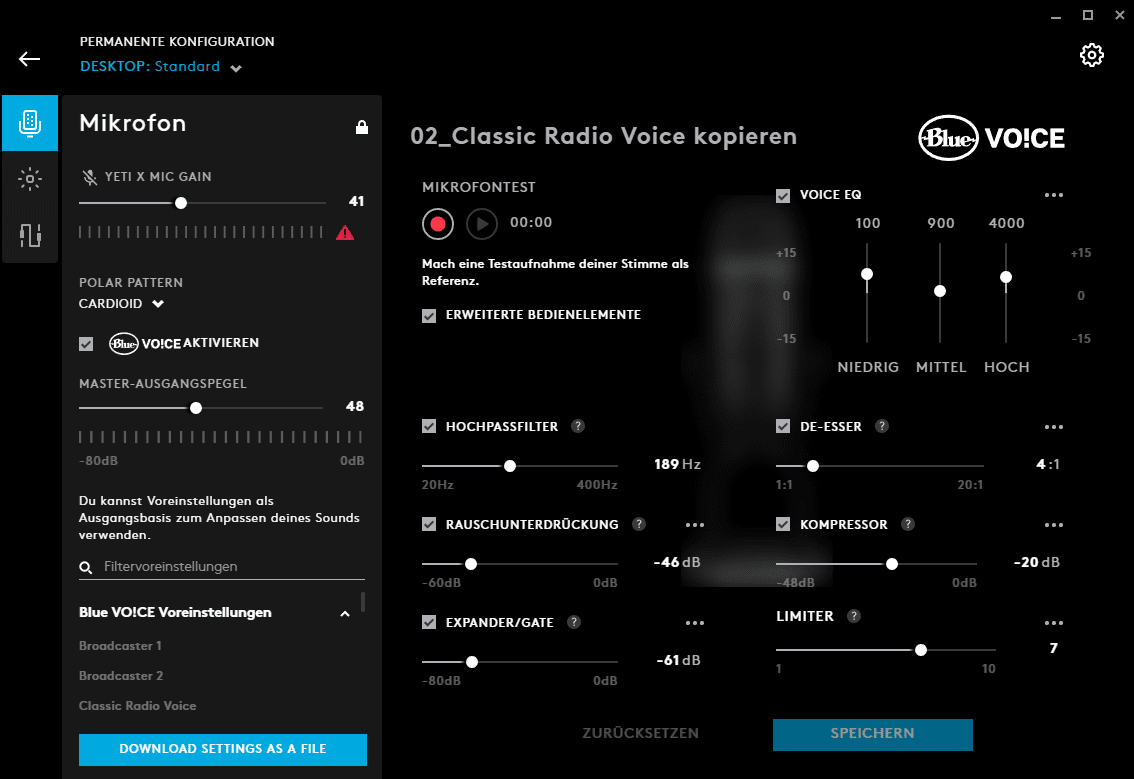Open Expander/Gate more options dots
The image size is (1134, 779).
tap(694, 623)
